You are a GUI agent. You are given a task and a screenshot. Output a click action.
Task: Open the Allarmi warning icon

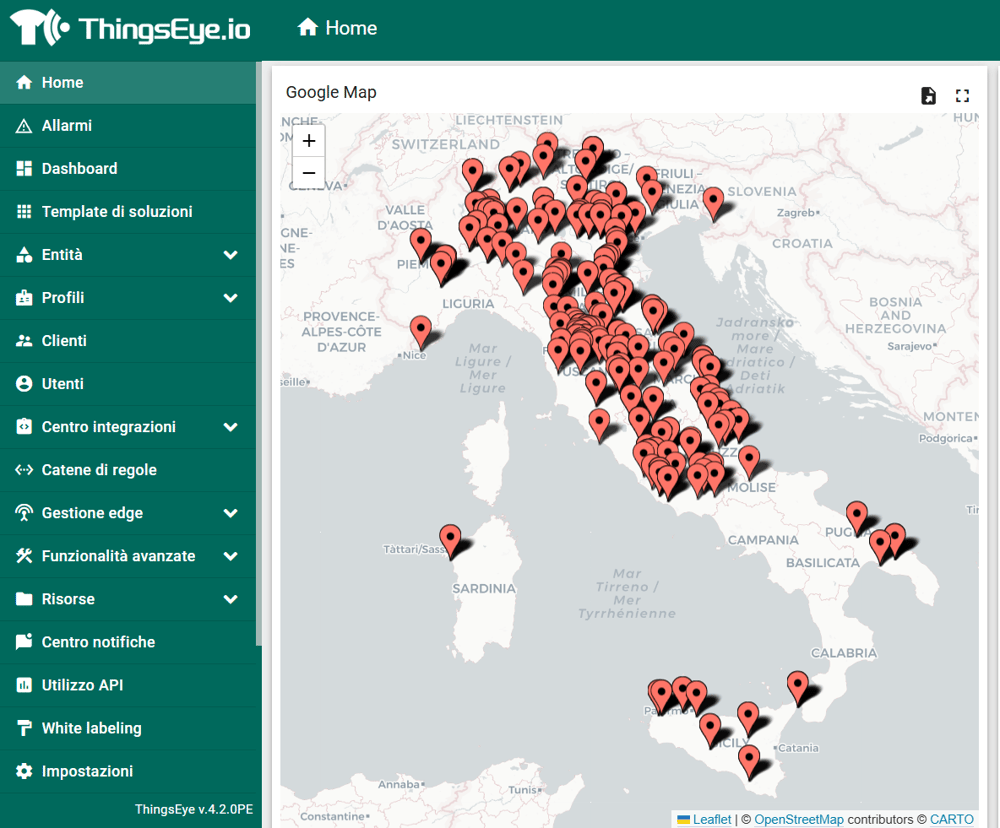[25, 126]
